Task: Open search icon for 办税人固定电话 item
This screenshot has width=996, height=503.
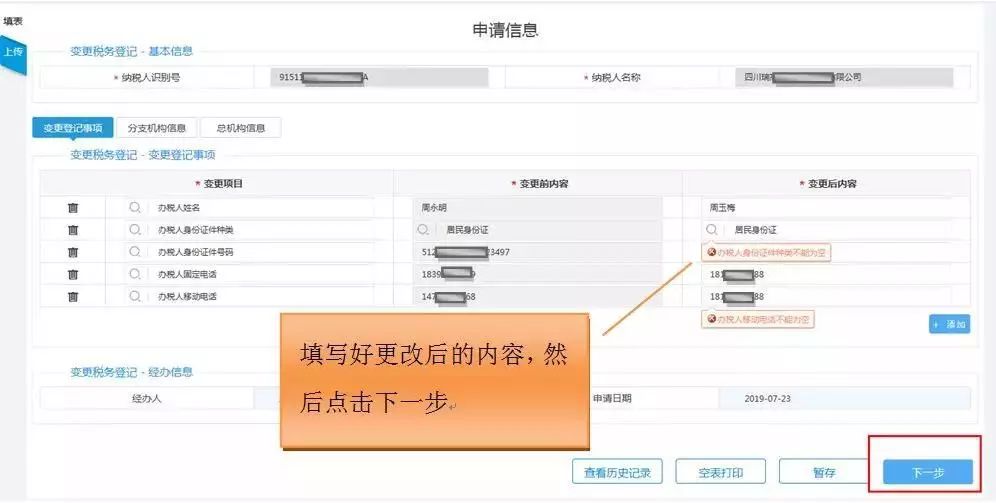Action: pyautogui.click(x=134, y=274)
